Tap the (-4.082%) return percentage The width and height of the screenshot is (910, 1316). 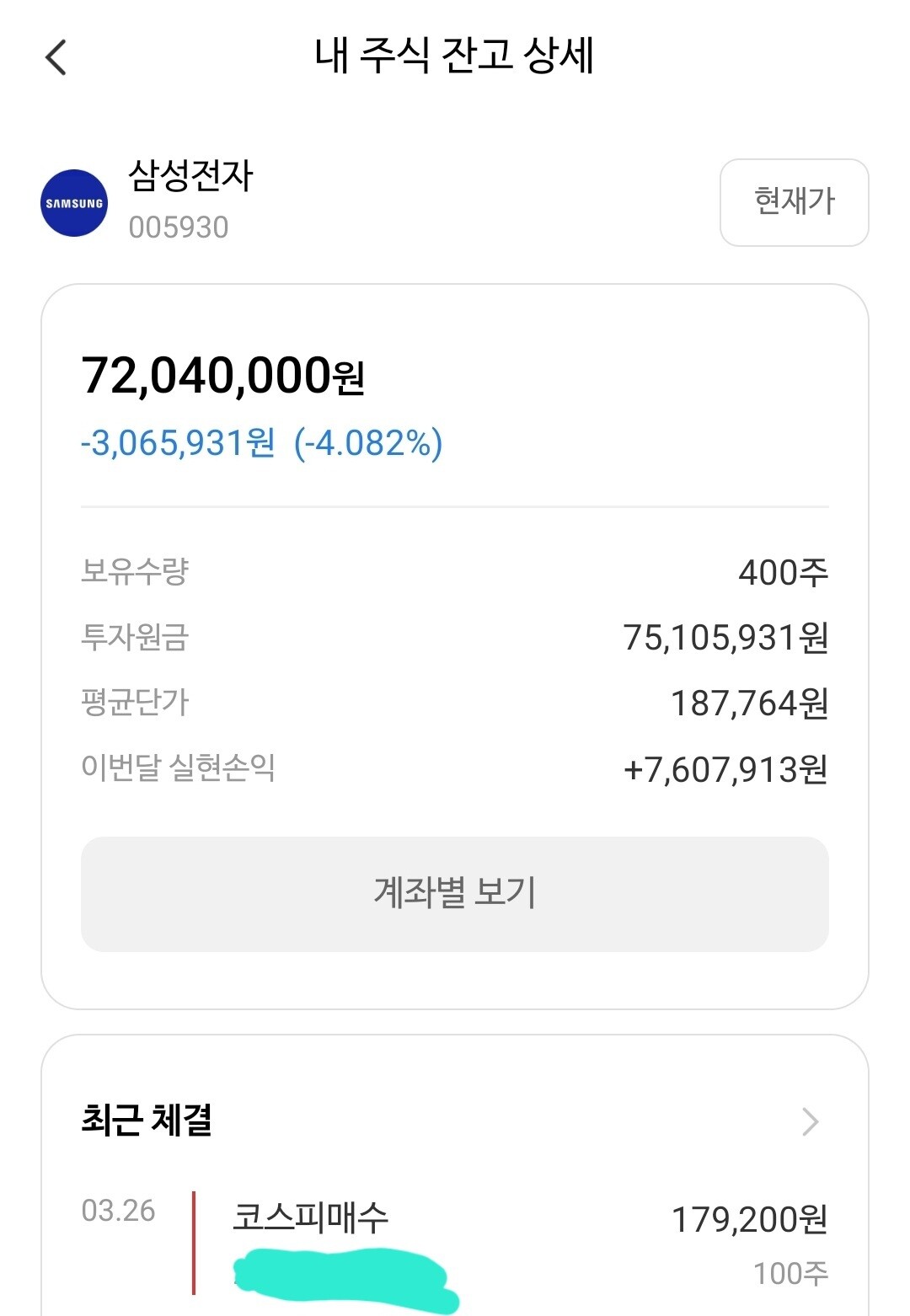point(368,443)
